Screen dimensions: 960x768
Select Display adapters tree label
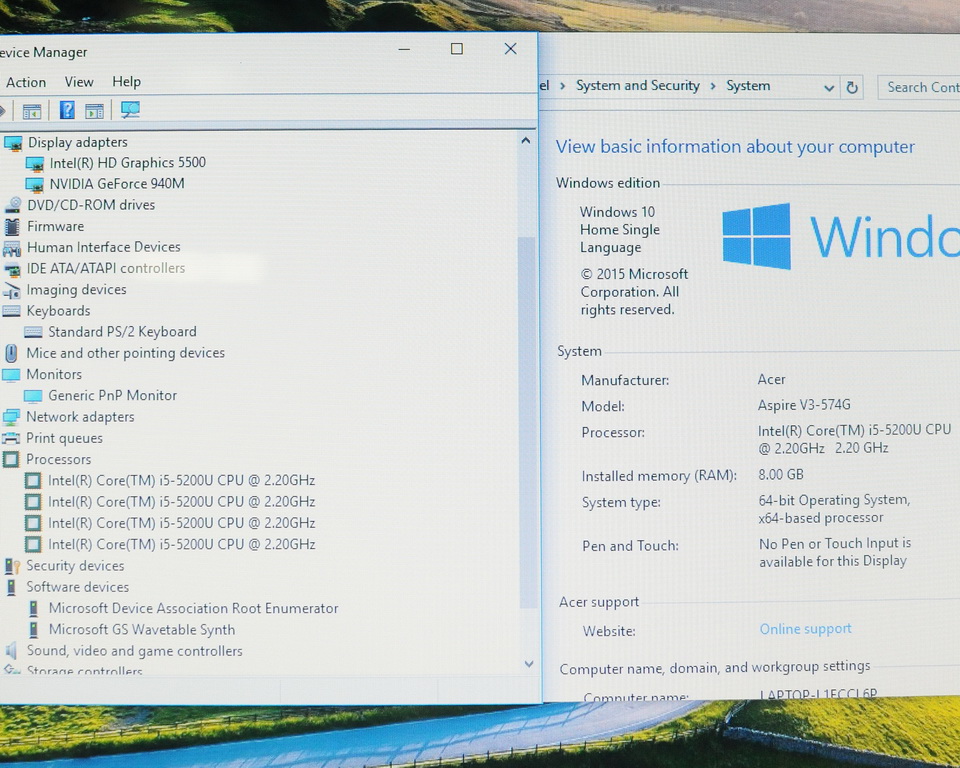[78, 142]
